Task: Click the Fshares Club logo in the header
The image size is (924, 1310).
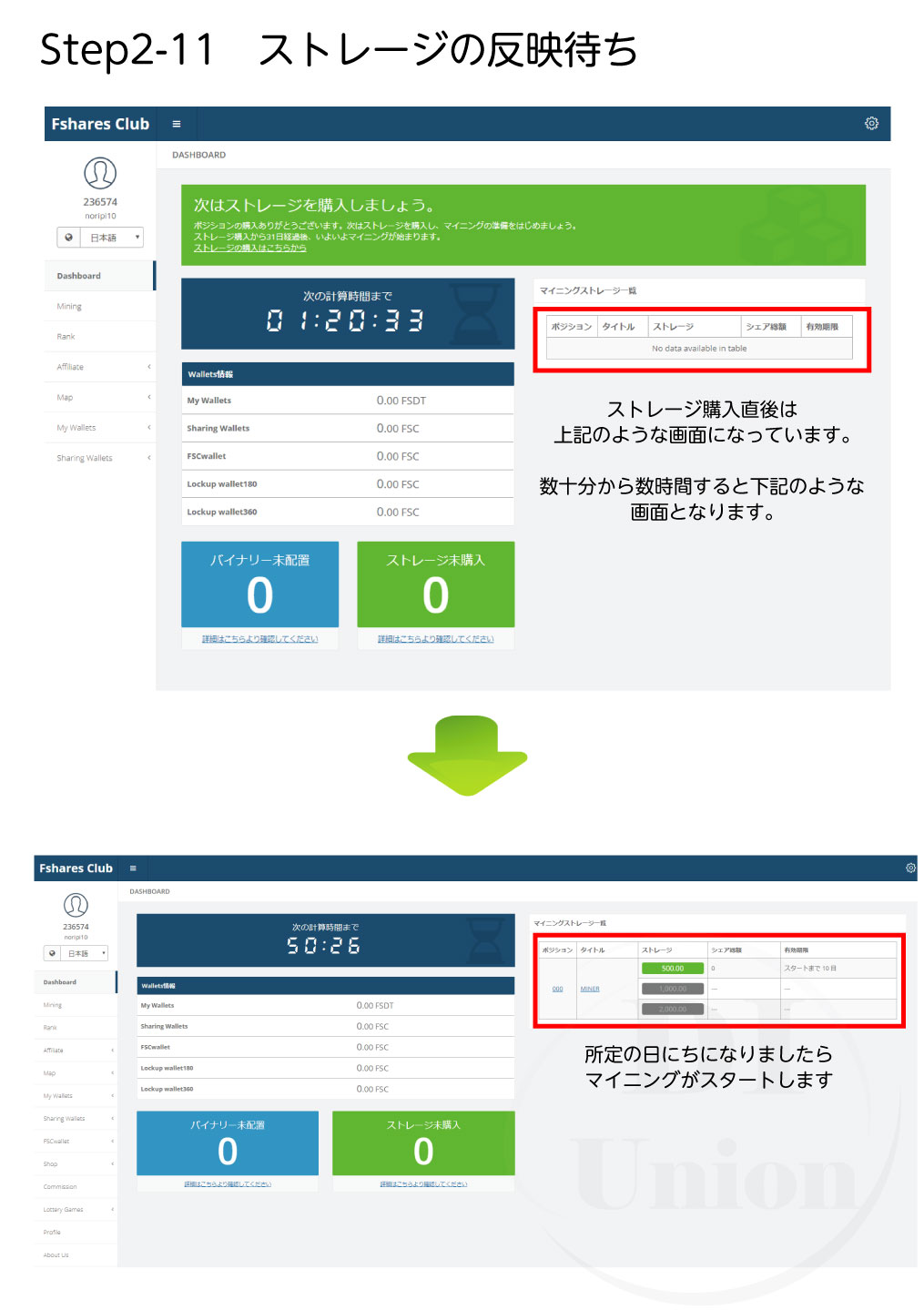Action: coord(100,124)
